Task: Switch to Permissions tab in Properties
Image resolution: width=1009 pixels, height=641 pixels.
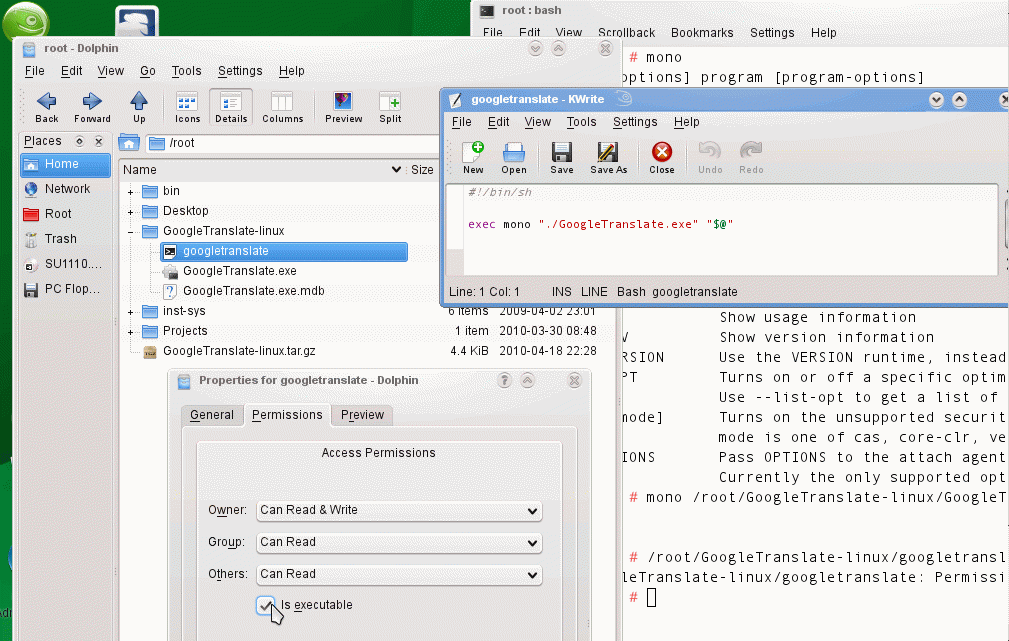Action: point(287,415)
